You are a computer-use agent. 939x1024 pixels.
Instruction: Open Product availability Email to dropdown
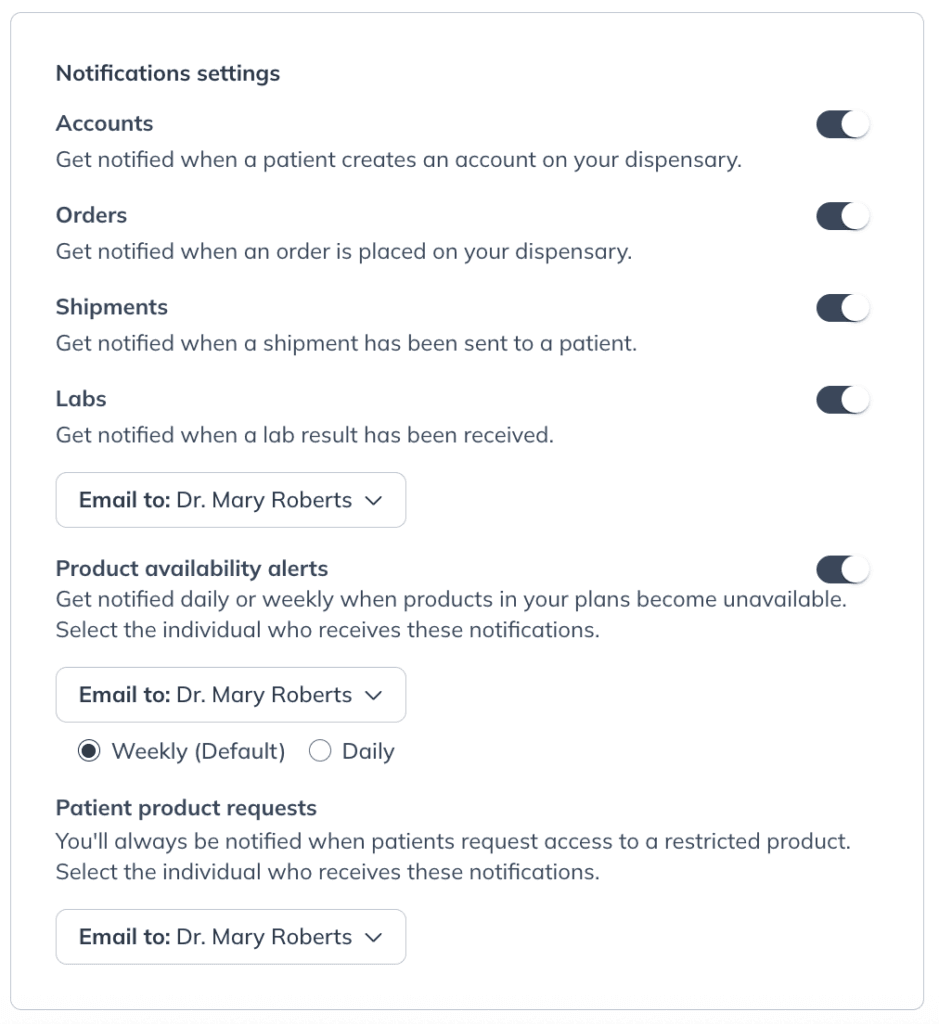coord(231,695)
